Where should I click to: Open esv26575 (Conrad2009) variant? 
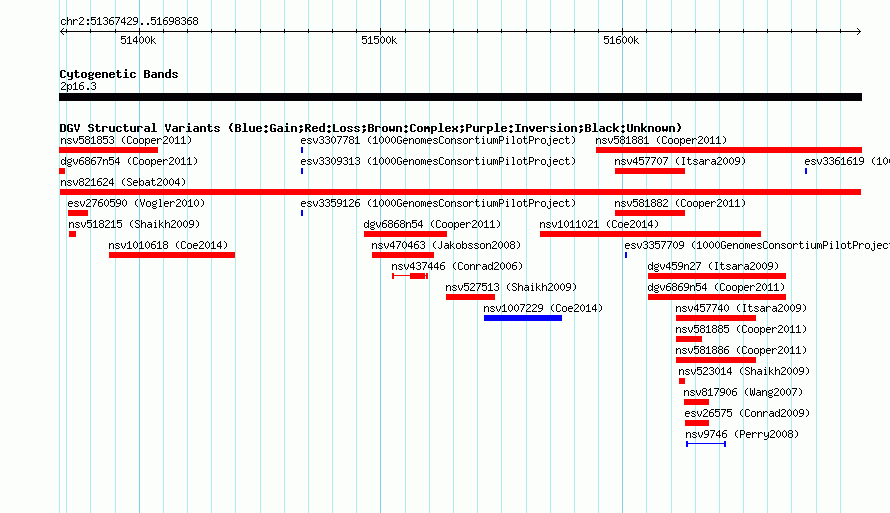click(x=747, y=413)
